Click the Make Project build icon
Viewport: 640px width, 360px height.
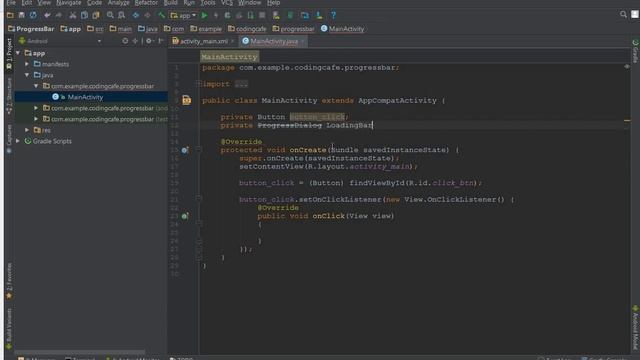pos(162,16)
